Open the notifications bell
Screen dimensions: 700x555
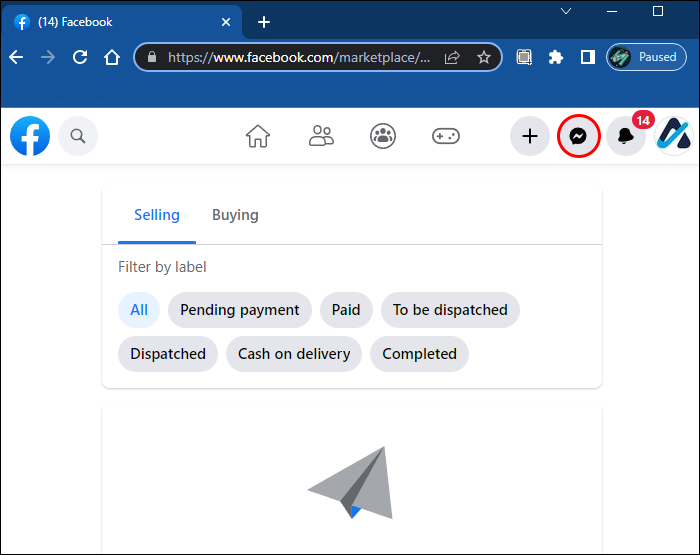pyautogui.click(x=626, y=137)
